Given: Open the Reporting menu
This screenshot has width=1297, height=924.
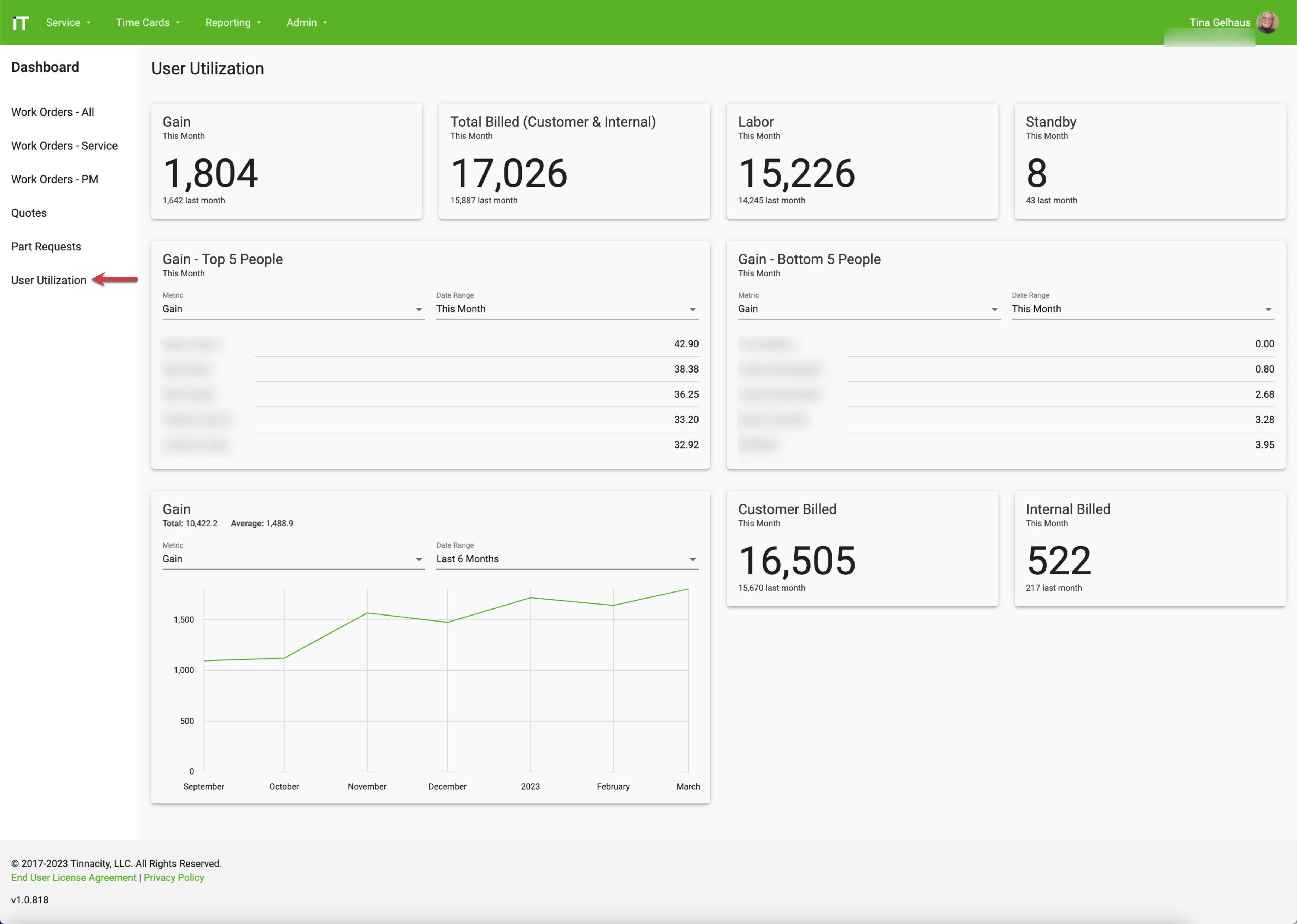Looking at the screenshot, I should click(x=232, y=22).
